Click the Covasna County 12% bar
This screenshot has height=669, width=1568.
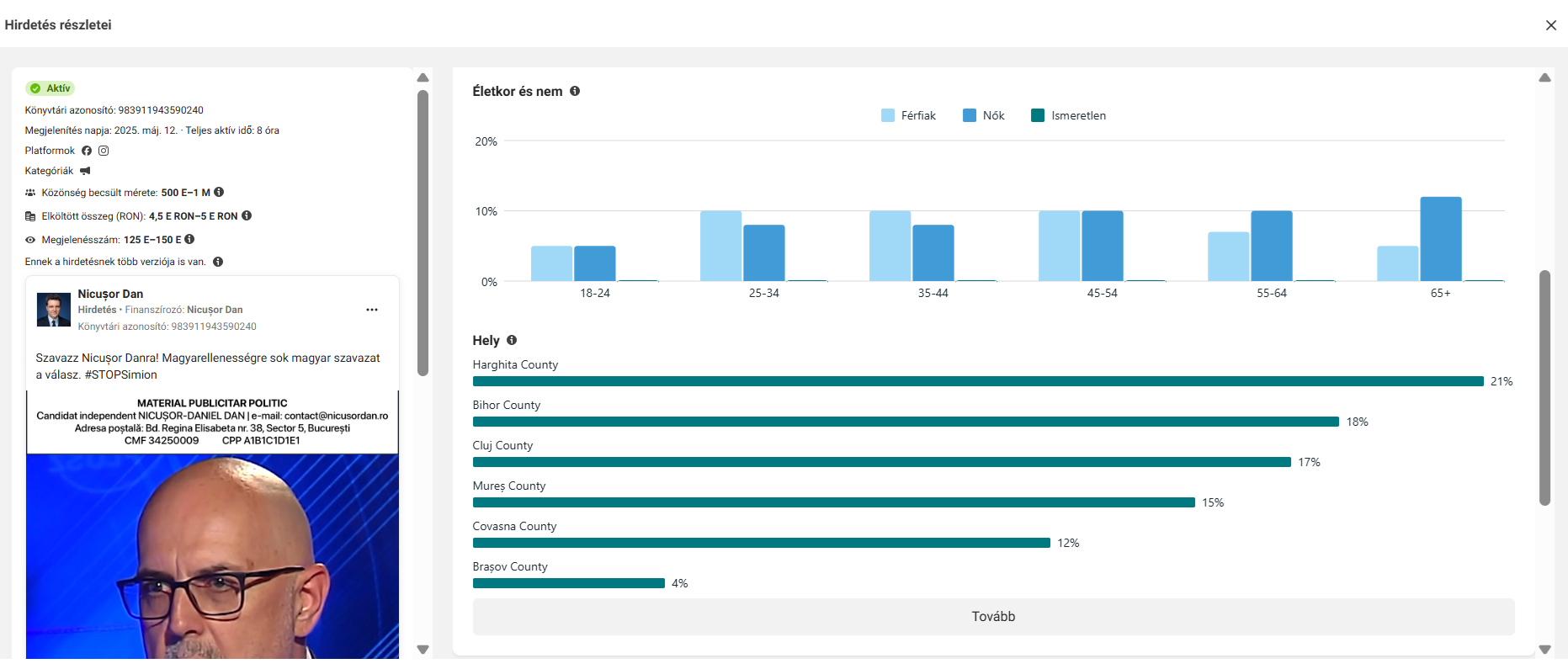click(762, 543)
